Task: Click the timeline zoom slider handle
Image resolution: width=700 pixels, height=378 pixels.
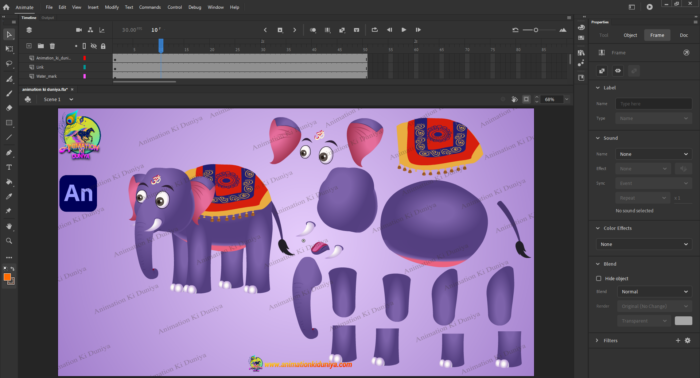Action: pyautogui.click(x=536, y=30)
